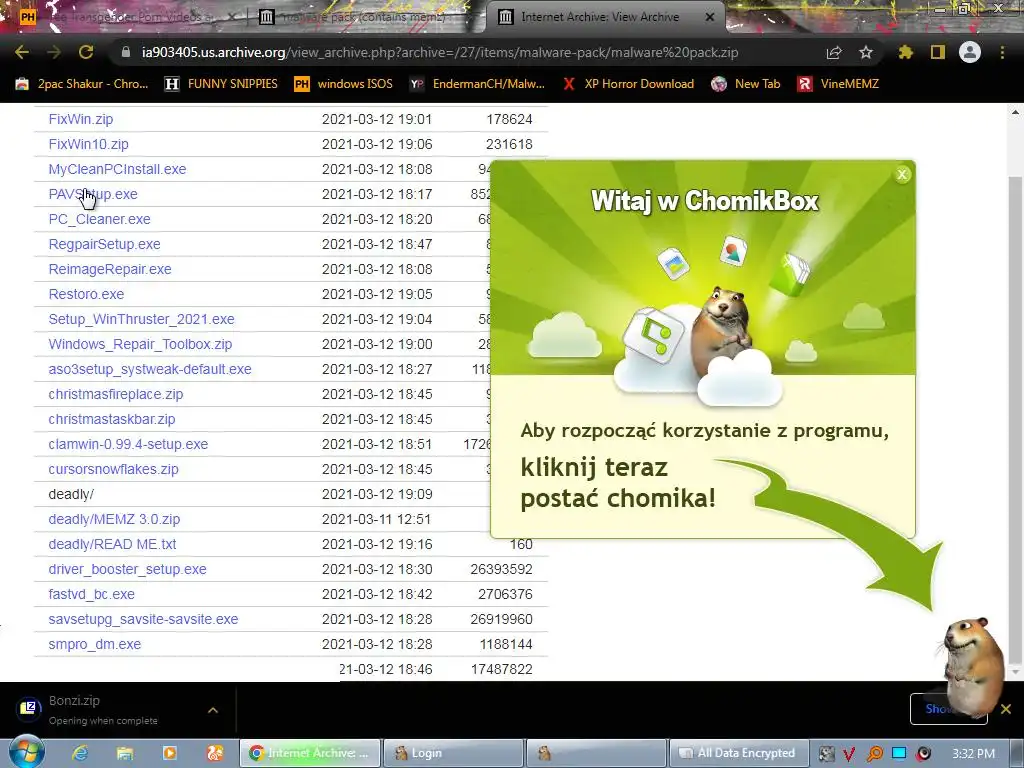1024x768 pixels.
Task: Open the browser side panel icon
Action: (x=938, y=52)
